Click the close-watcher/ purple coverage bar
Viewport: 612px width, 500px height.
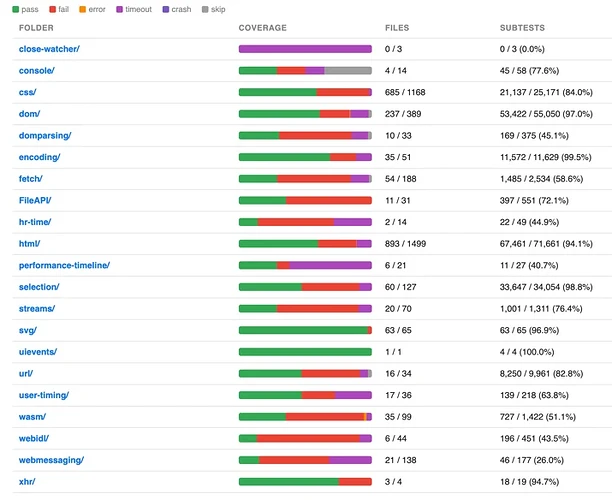click(x=305, y=49)
